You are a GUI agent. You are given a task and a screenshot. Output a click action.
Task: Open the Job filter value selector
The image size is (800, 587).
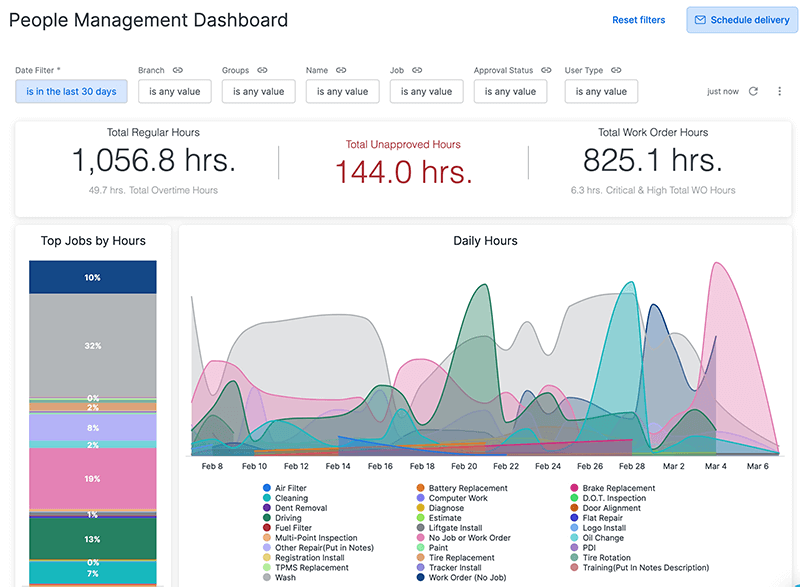click(x=427, y=91)
